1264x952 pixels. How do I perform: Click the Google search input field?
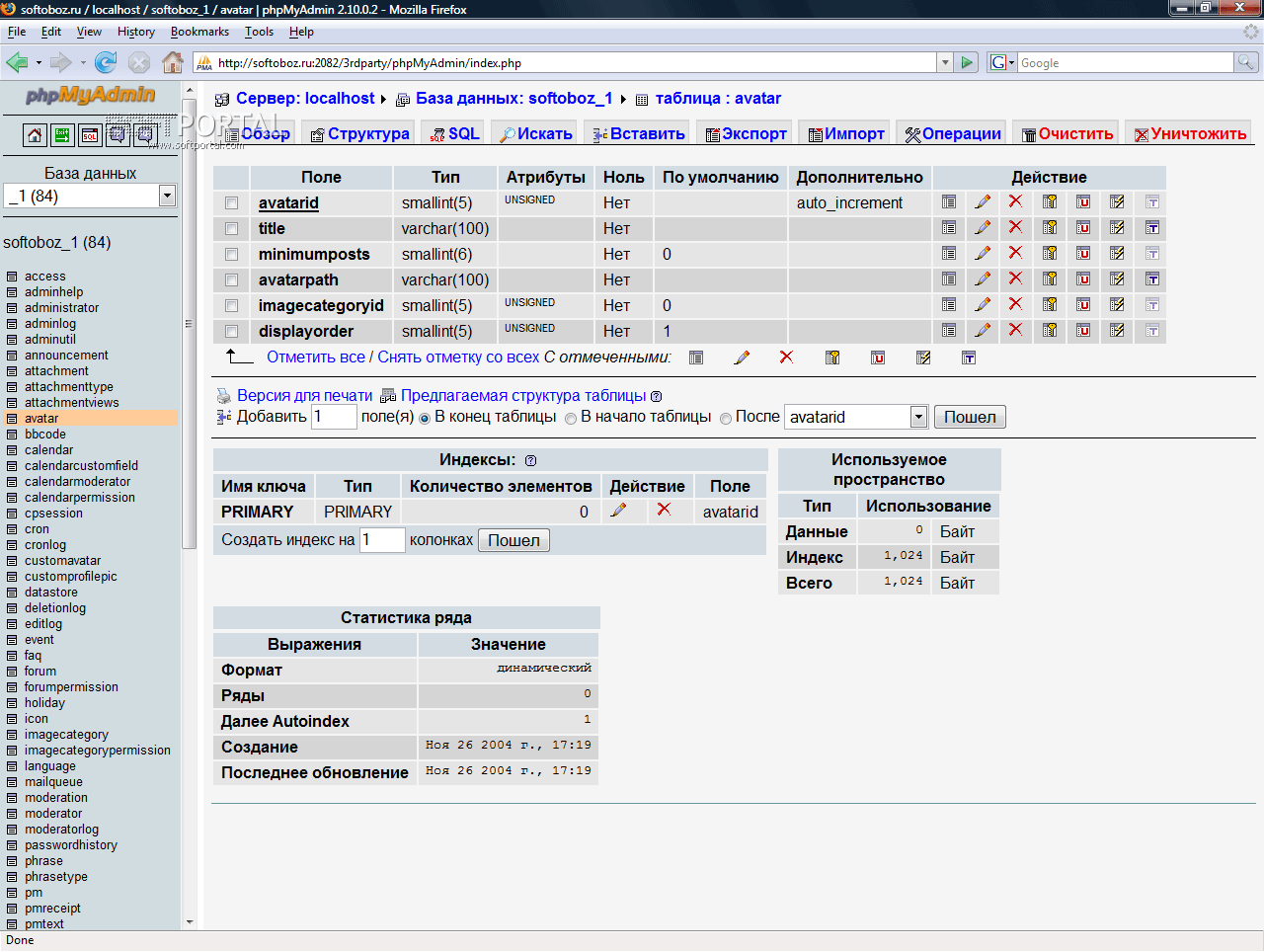coord(1126,62)
